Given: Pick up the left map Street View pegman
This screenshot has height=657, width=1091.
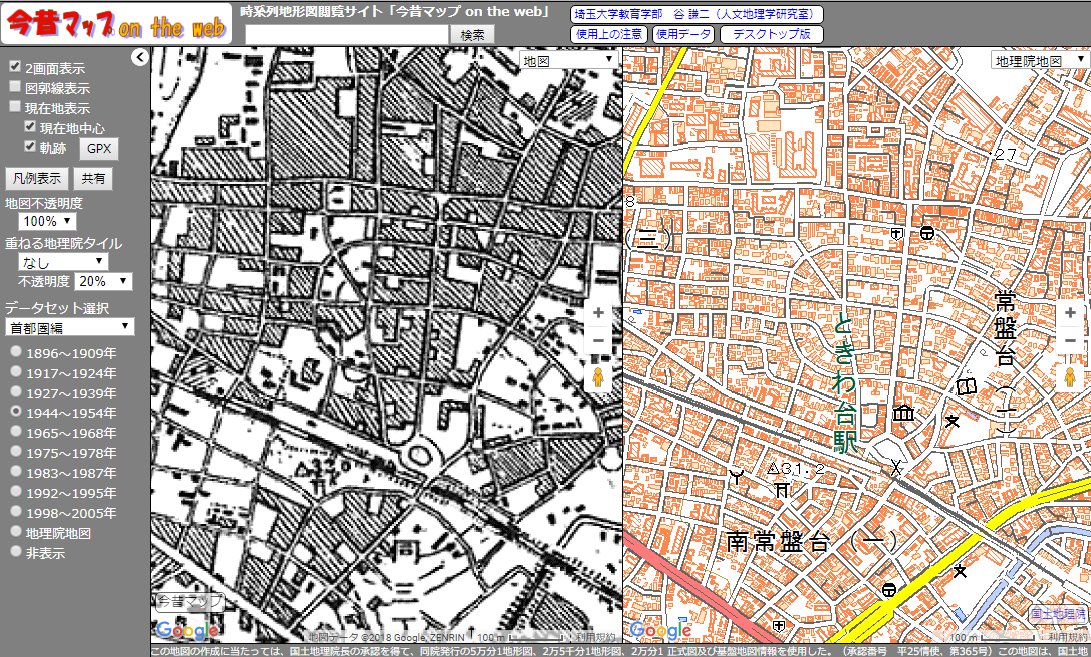Looking at the screenshot, I should (x=597, y=379).
